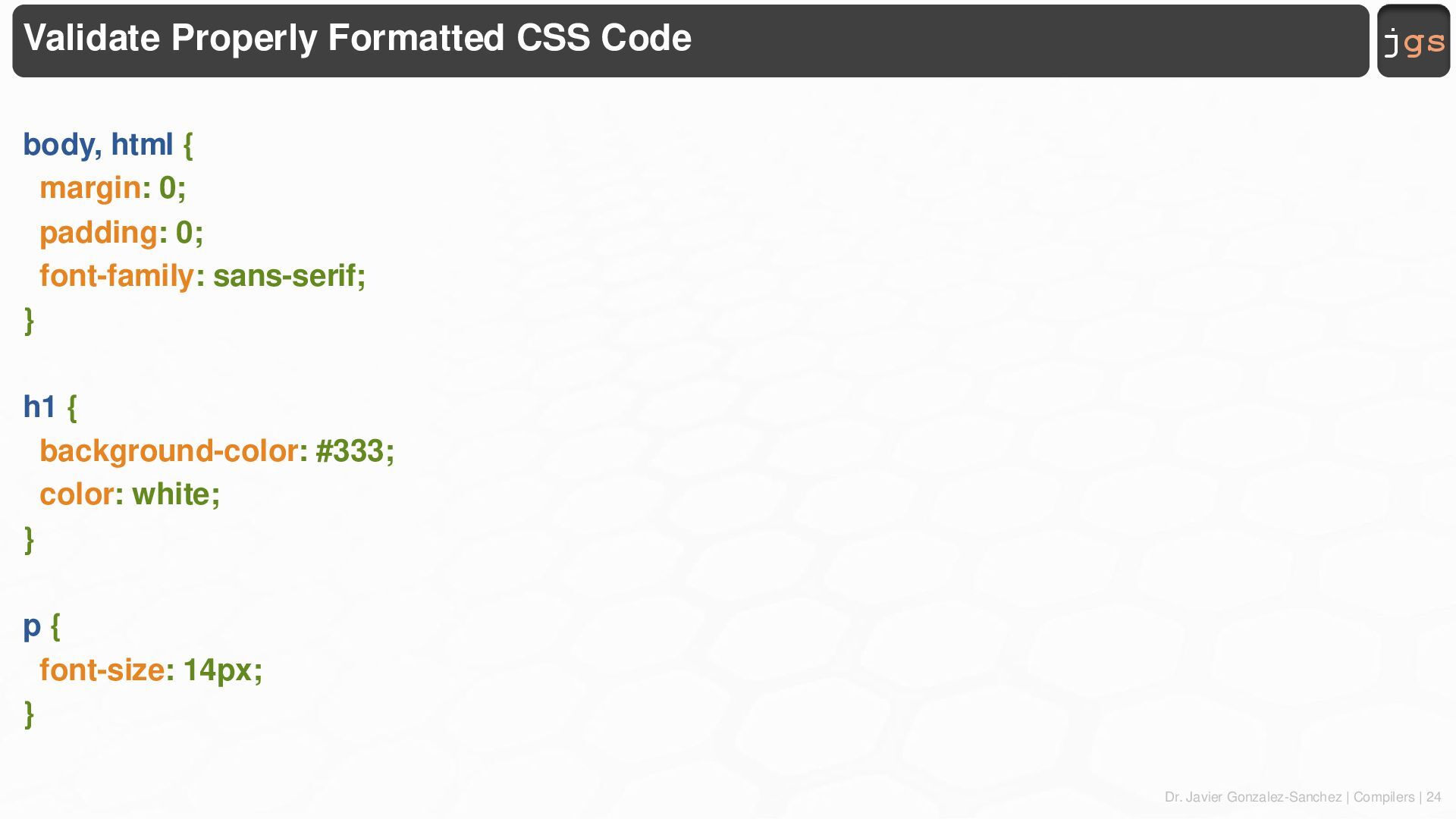Click the closing brace of body rule
Viewport: 1456px width, 819px height.
tap(29, 320)
